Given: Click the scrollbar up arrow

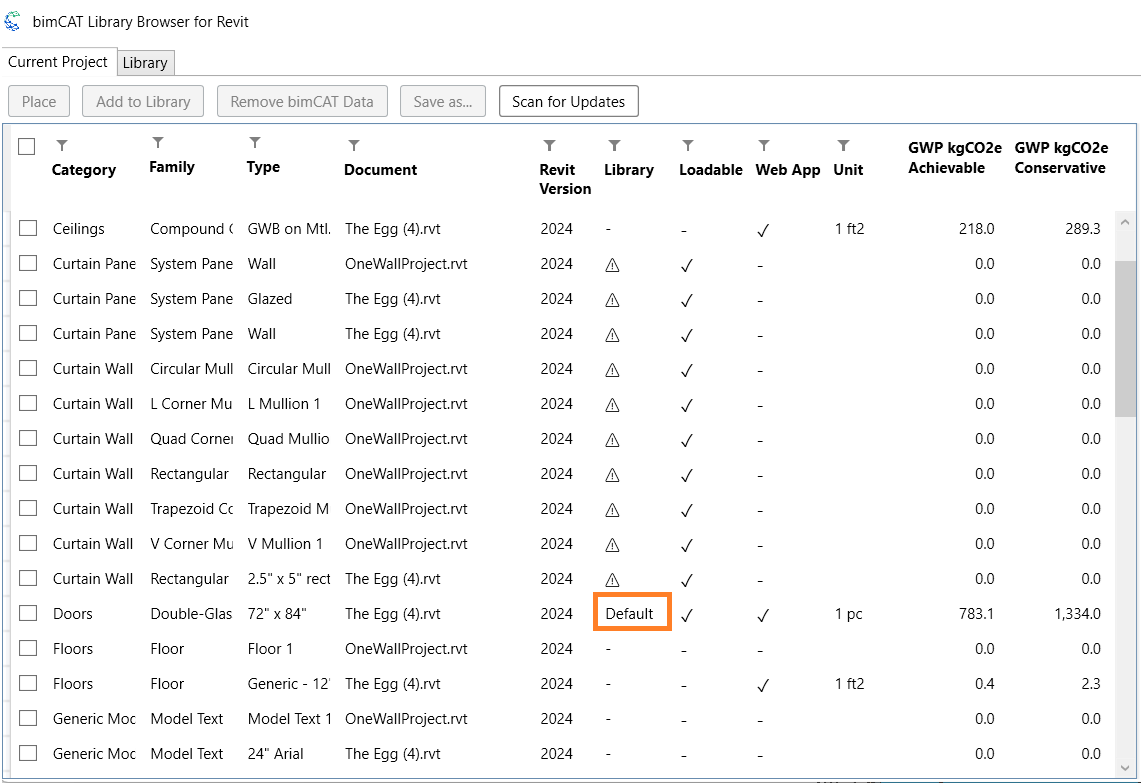Looking at the screenshot, I should [1125, 222].
